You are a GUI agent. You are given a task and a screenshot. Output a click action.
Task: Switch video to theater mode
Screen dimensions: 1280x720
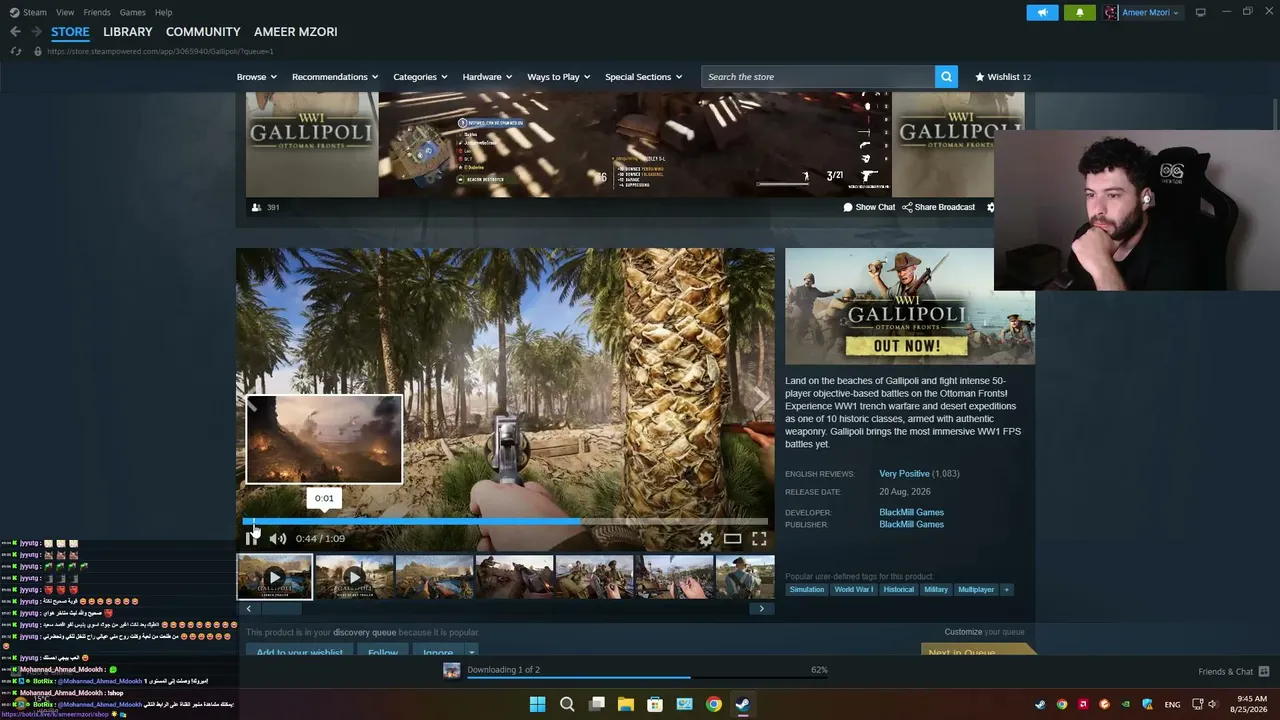click(x=733, y=539)
